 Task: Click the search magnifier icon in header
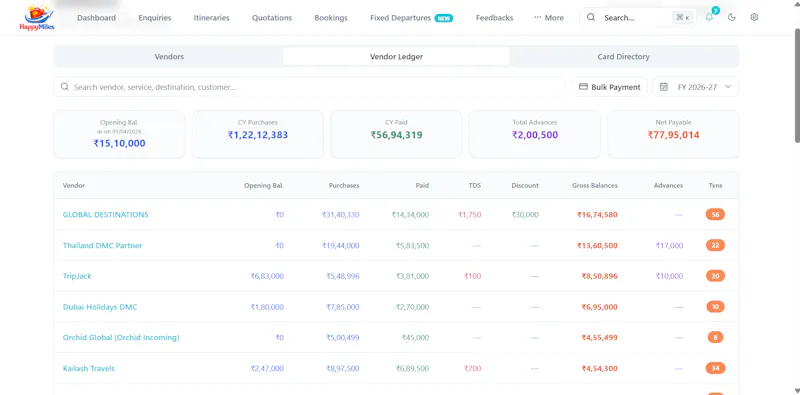(591, 17)
